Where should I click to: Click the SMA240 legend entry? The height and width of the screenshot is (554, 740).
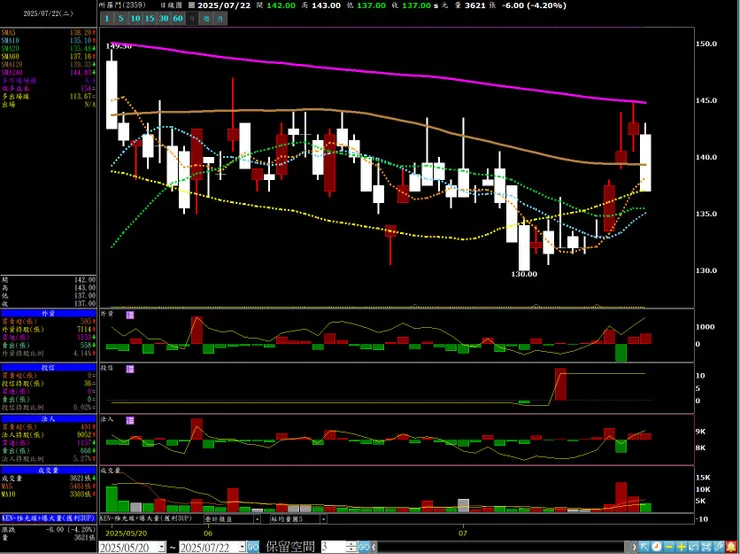[x=48, y=72]
